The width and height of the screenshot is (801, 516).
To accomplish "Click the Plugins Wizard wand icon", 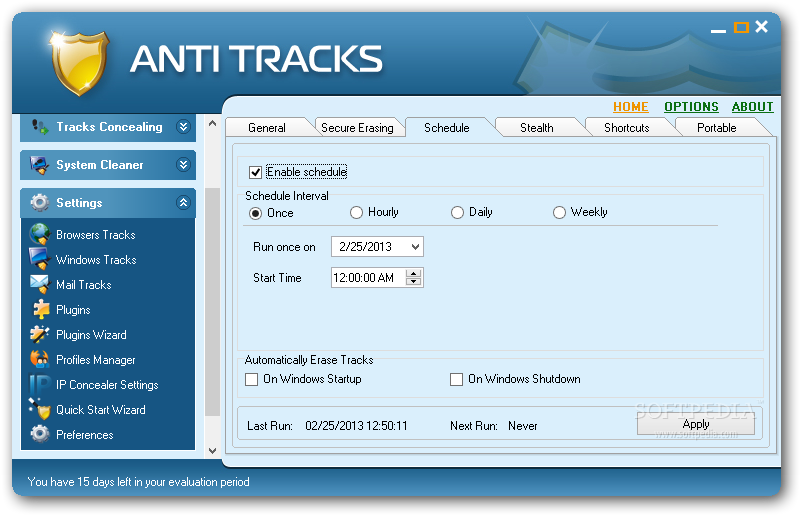I will click(x=39, y=334).
